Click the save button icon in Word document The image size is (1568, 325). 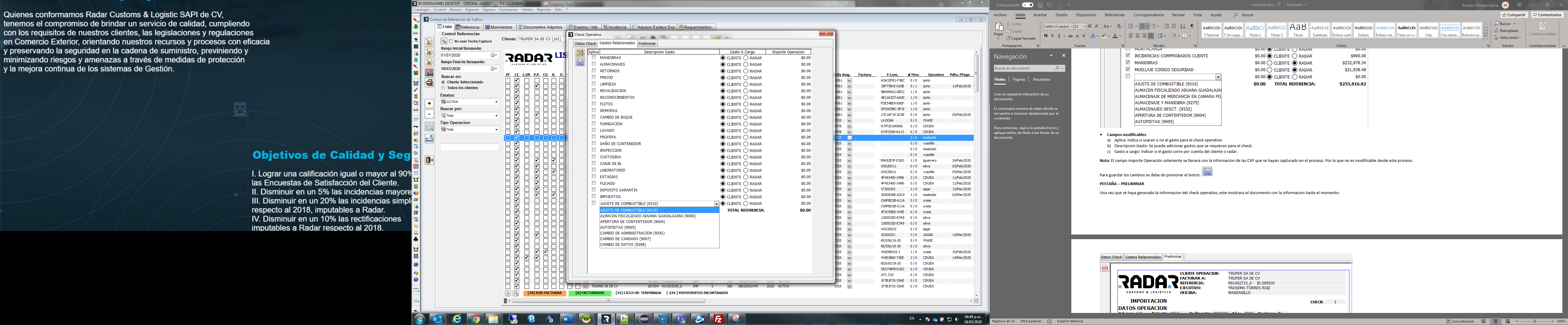(x=1207, y=172)
